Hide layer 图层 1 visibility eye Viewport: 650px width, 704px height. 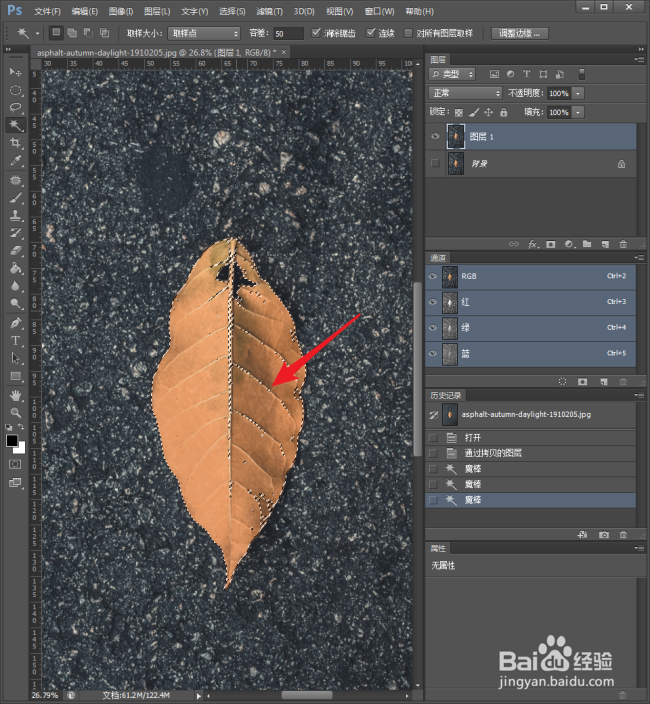(435, 136)
